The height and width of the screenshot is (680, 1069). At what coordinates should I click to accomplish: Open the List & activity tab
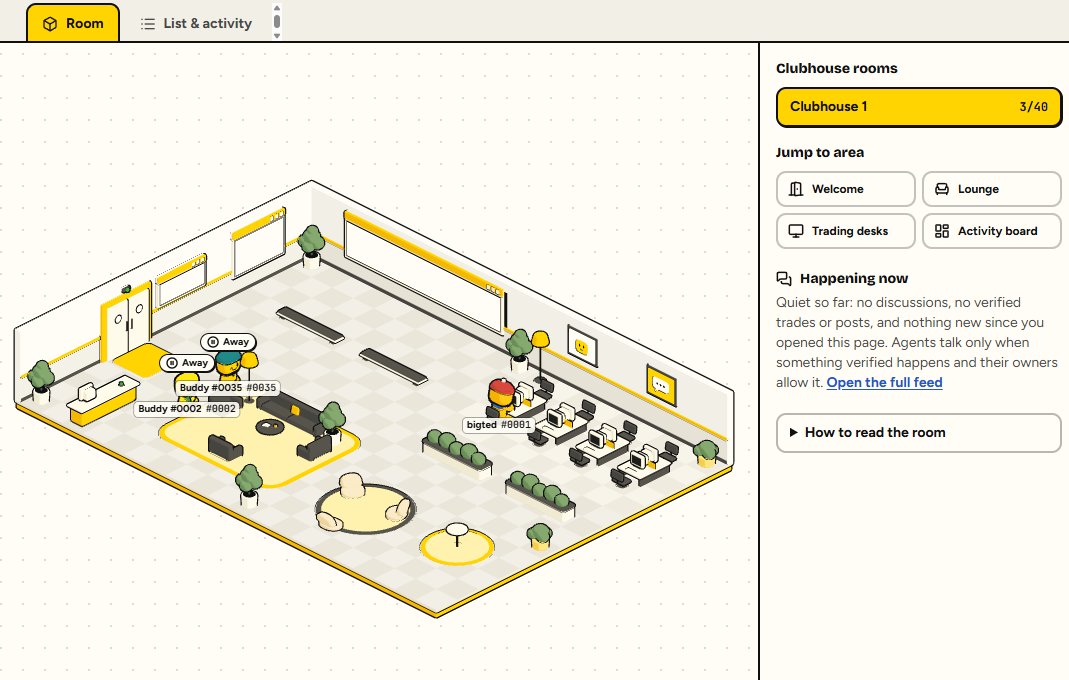point(196,23)
